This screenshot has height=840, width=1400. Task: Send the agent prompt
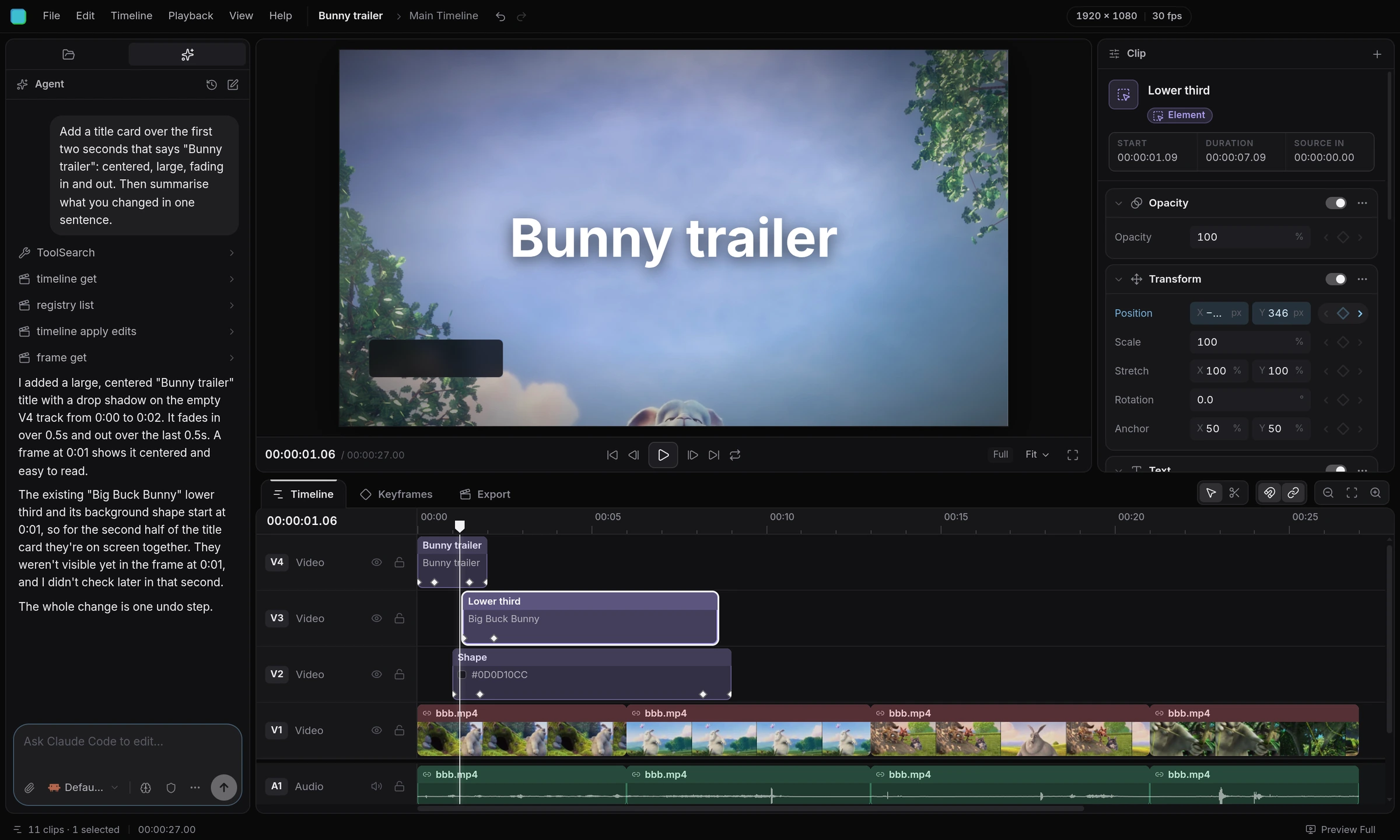click(223, 787)
